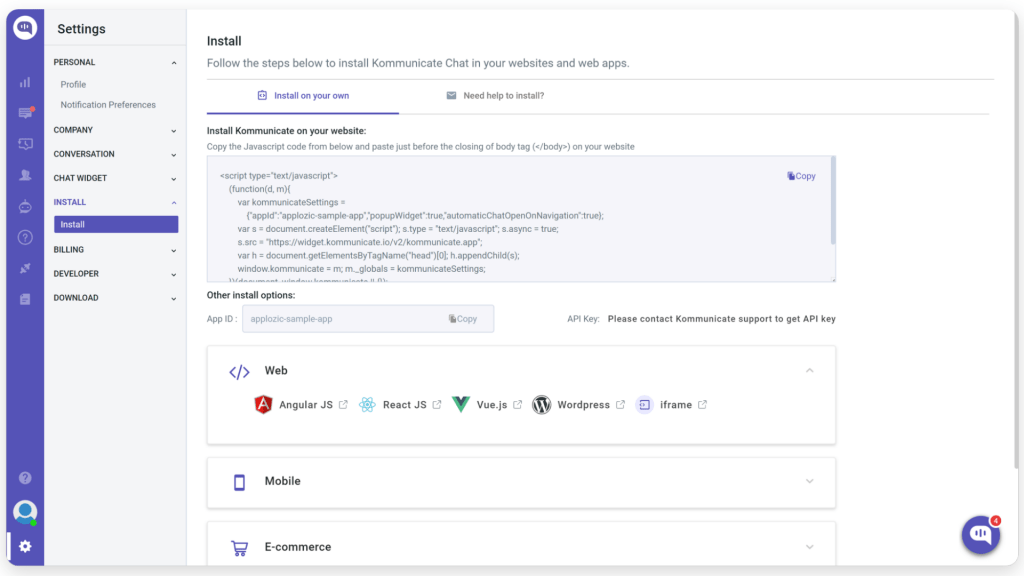Click the user profile avatar in sidebar
Screen dimensions: 1024x576
(x=25, y=512)
